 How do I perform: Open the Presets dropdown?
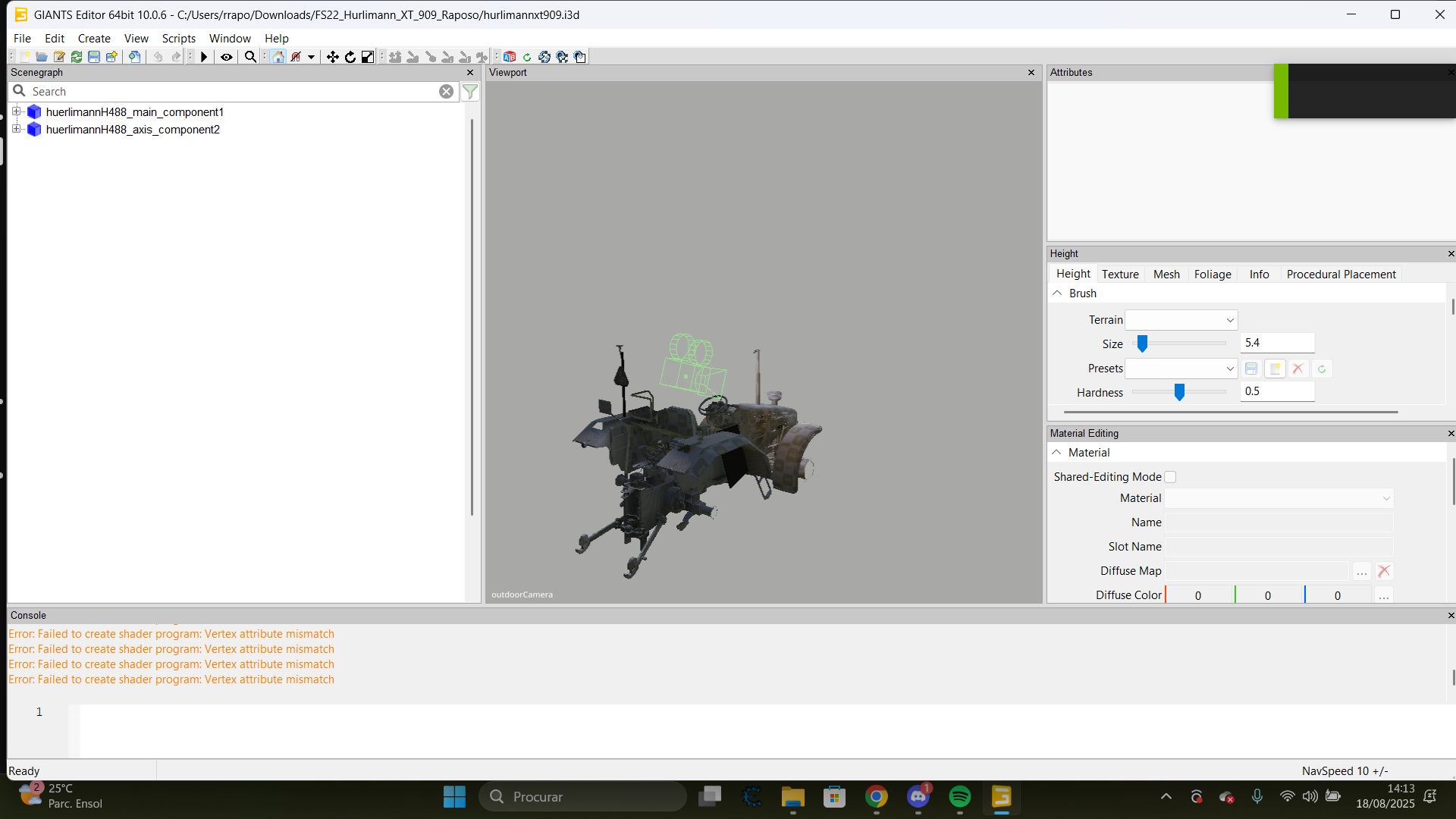(x=1181, y=369)
